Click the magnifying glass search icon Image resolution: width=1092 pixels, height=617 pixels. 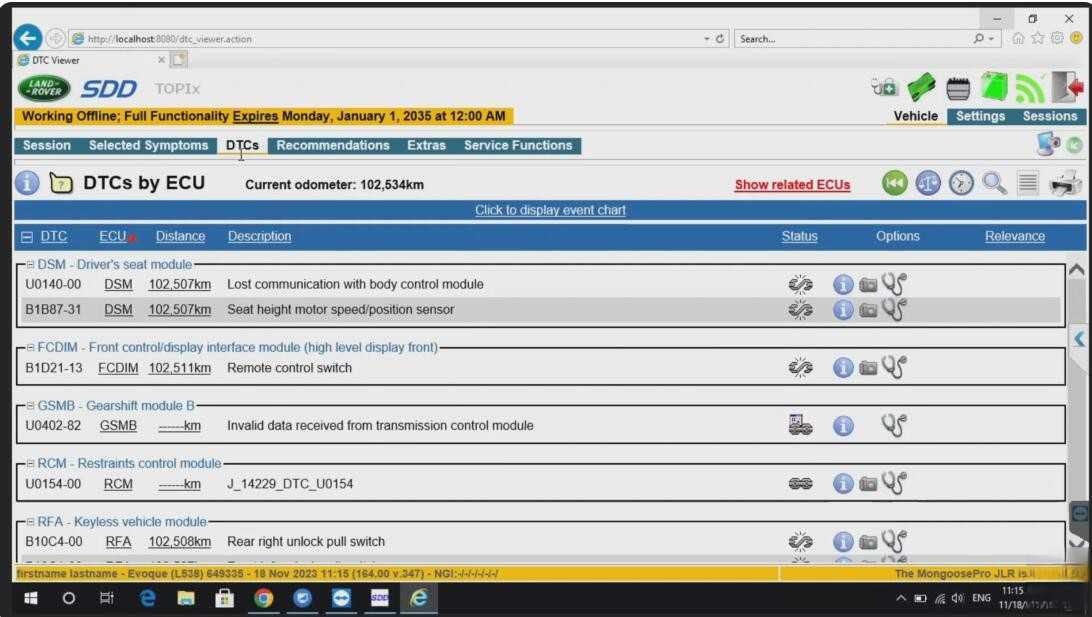point(994,183)
